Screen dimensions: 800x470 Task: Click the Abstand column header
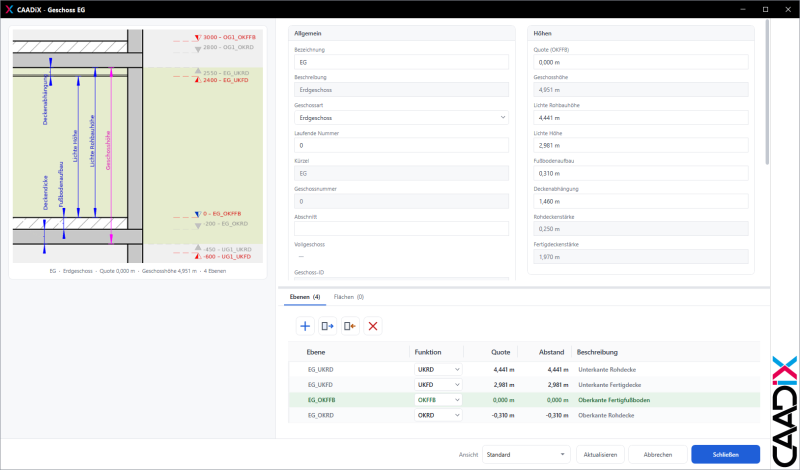point(552,352)
